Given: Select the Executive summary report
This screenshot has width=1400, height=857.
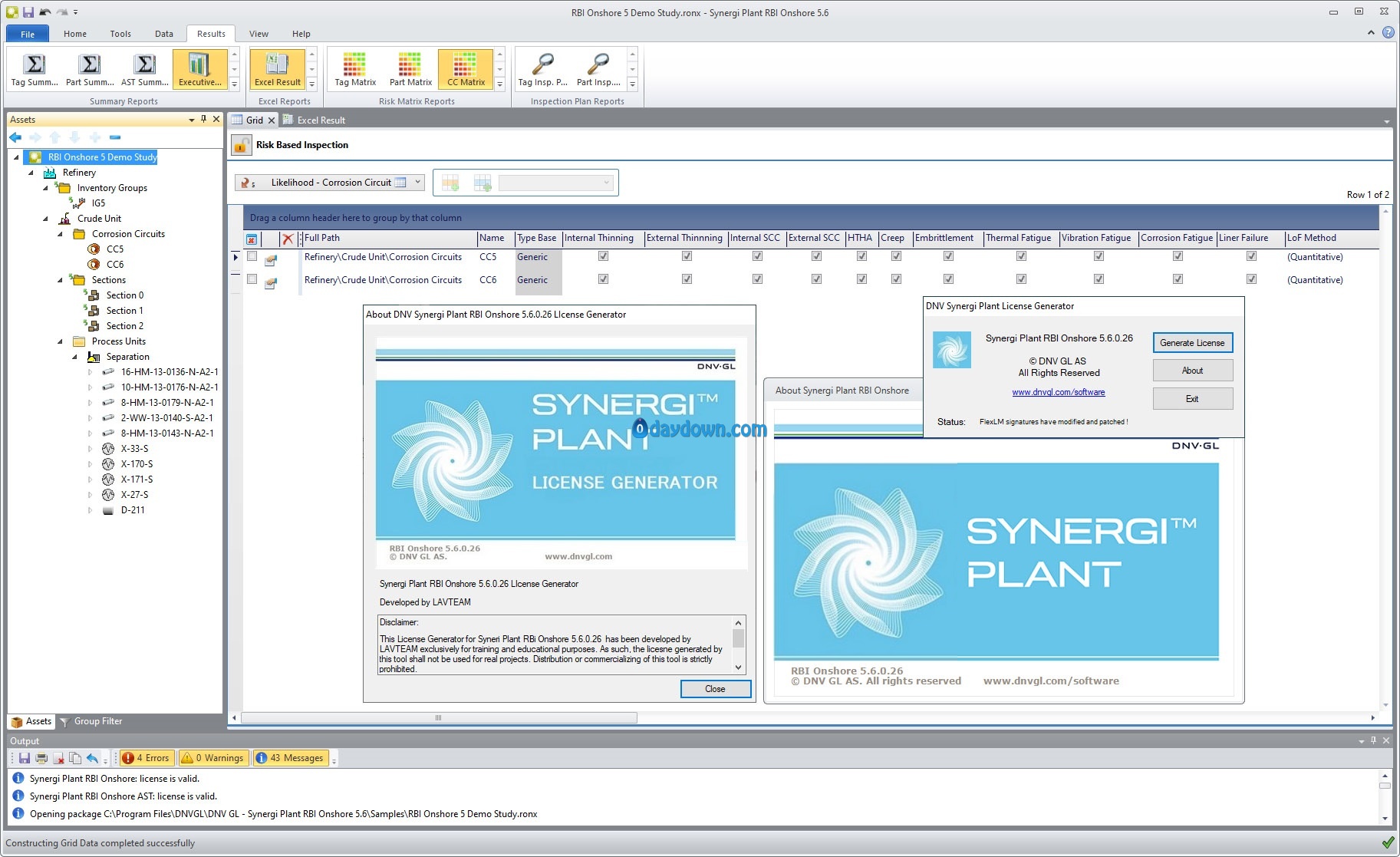Looking at the screenshot, I should 199,70.
